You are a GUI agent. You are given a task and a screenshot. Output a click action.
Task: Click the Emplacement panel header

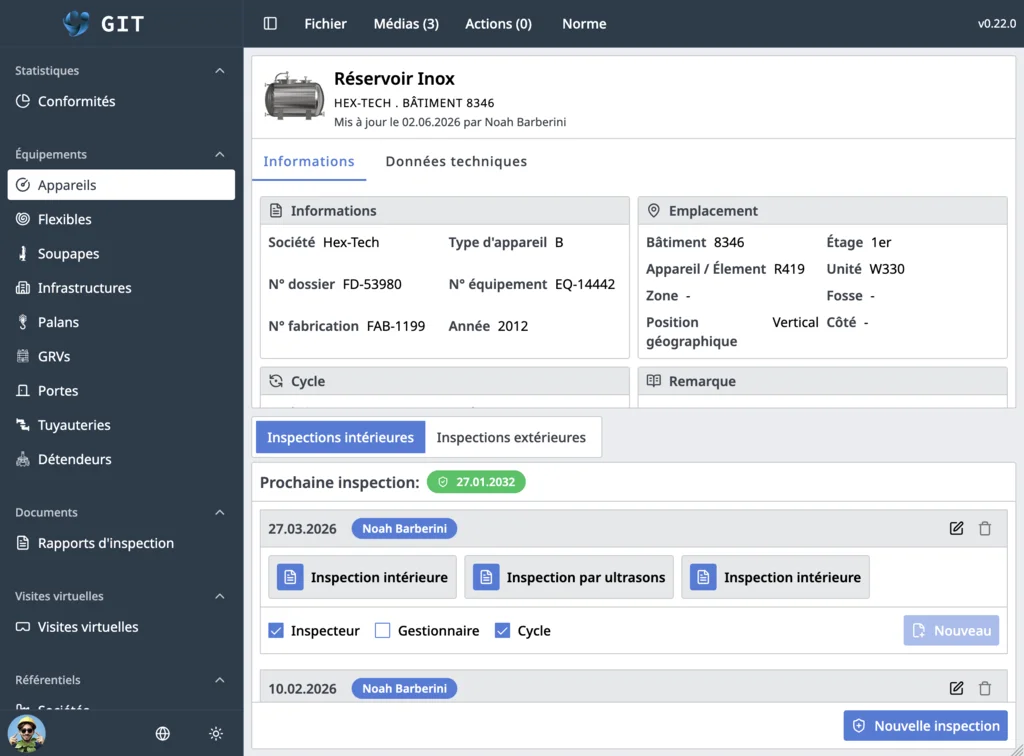tap(822, 211)
